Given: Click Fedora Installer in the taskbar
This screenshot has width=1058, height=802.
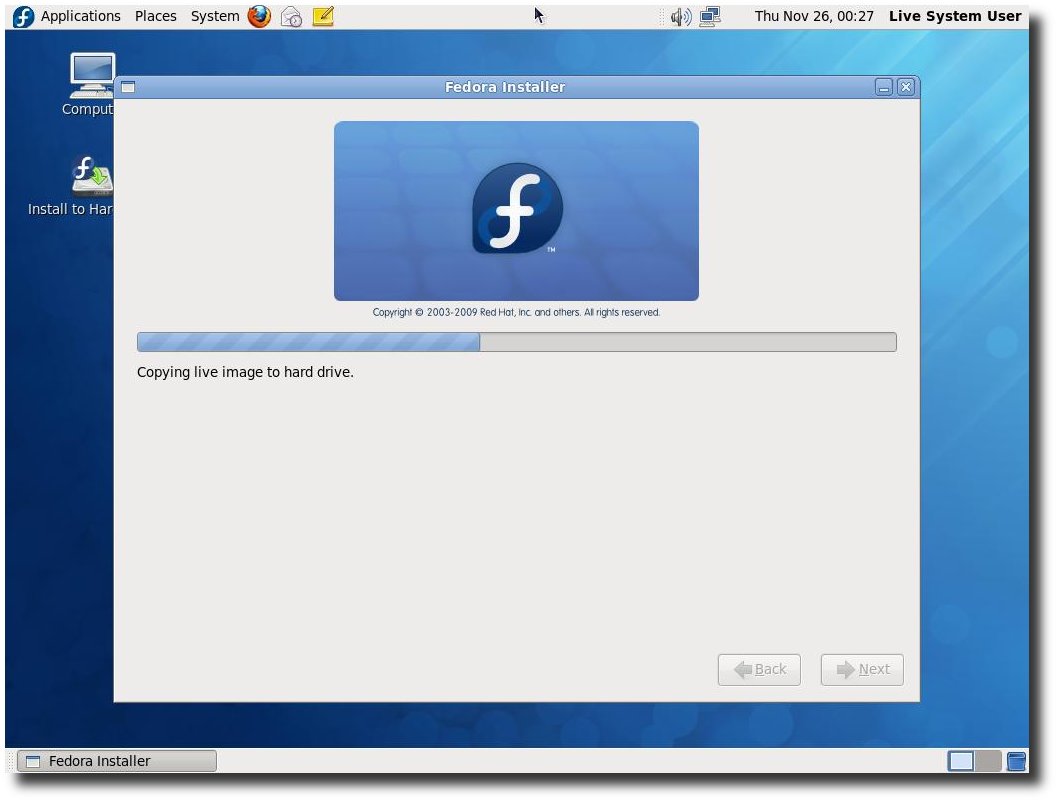Looking at the screenshot, I should click(117, 761).
